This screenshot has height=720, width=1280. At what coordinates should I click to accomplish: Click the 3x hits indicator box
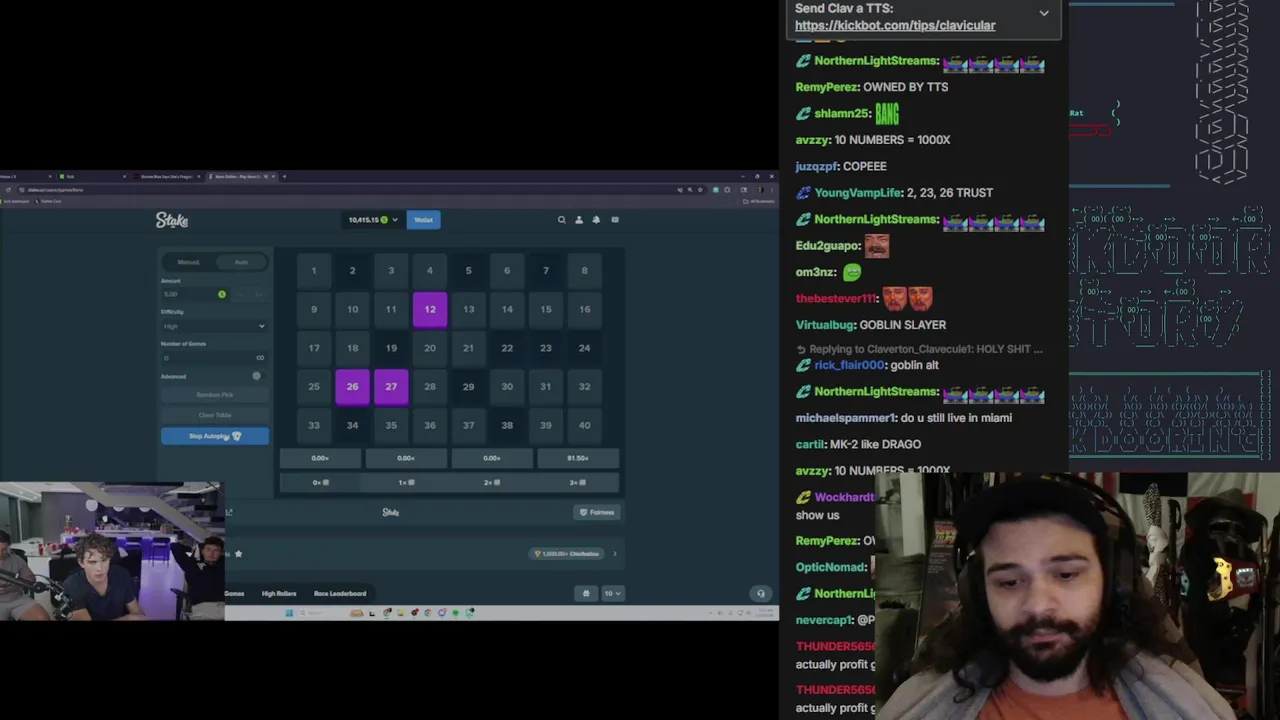click(x=578, y=482)
